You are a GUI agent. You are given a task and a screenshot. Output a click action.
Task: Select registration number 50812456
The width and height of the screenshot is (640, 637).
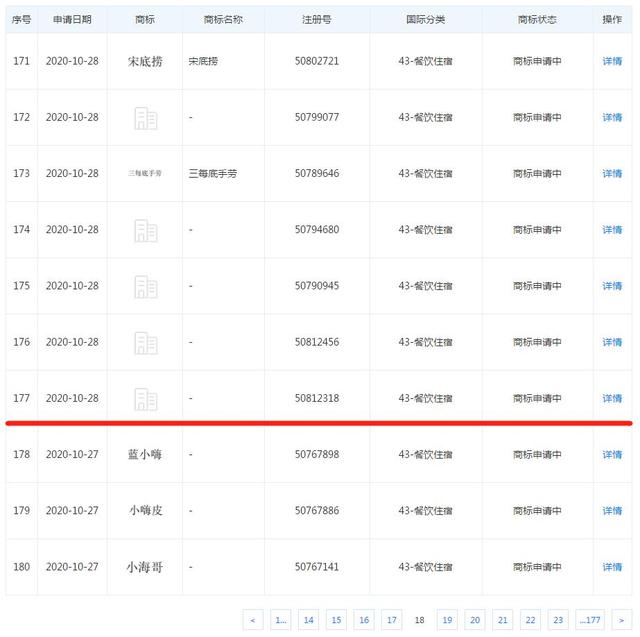coord(317,342)
